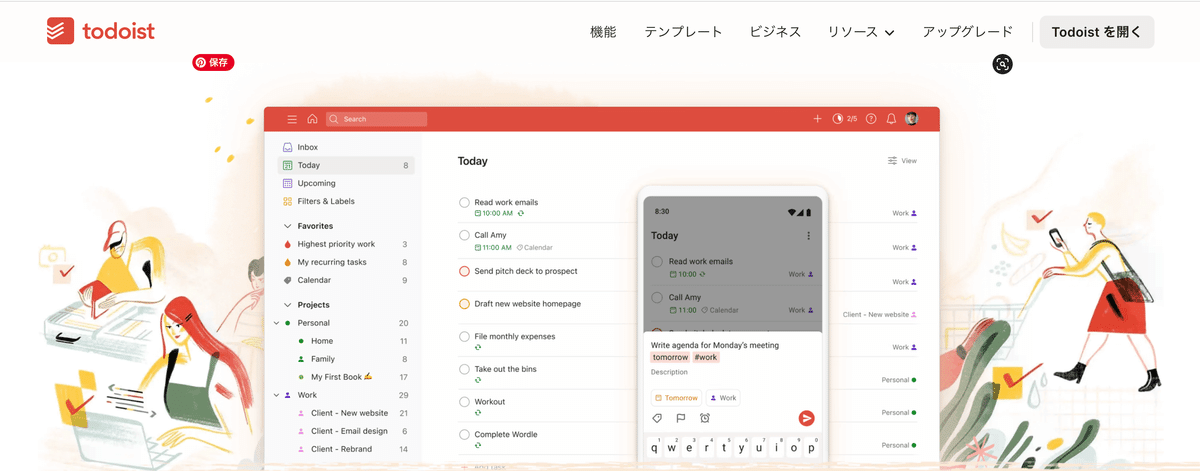Click the Tomorrow date chip on phone
The image size is (1200, 471).
coord(676,398)
